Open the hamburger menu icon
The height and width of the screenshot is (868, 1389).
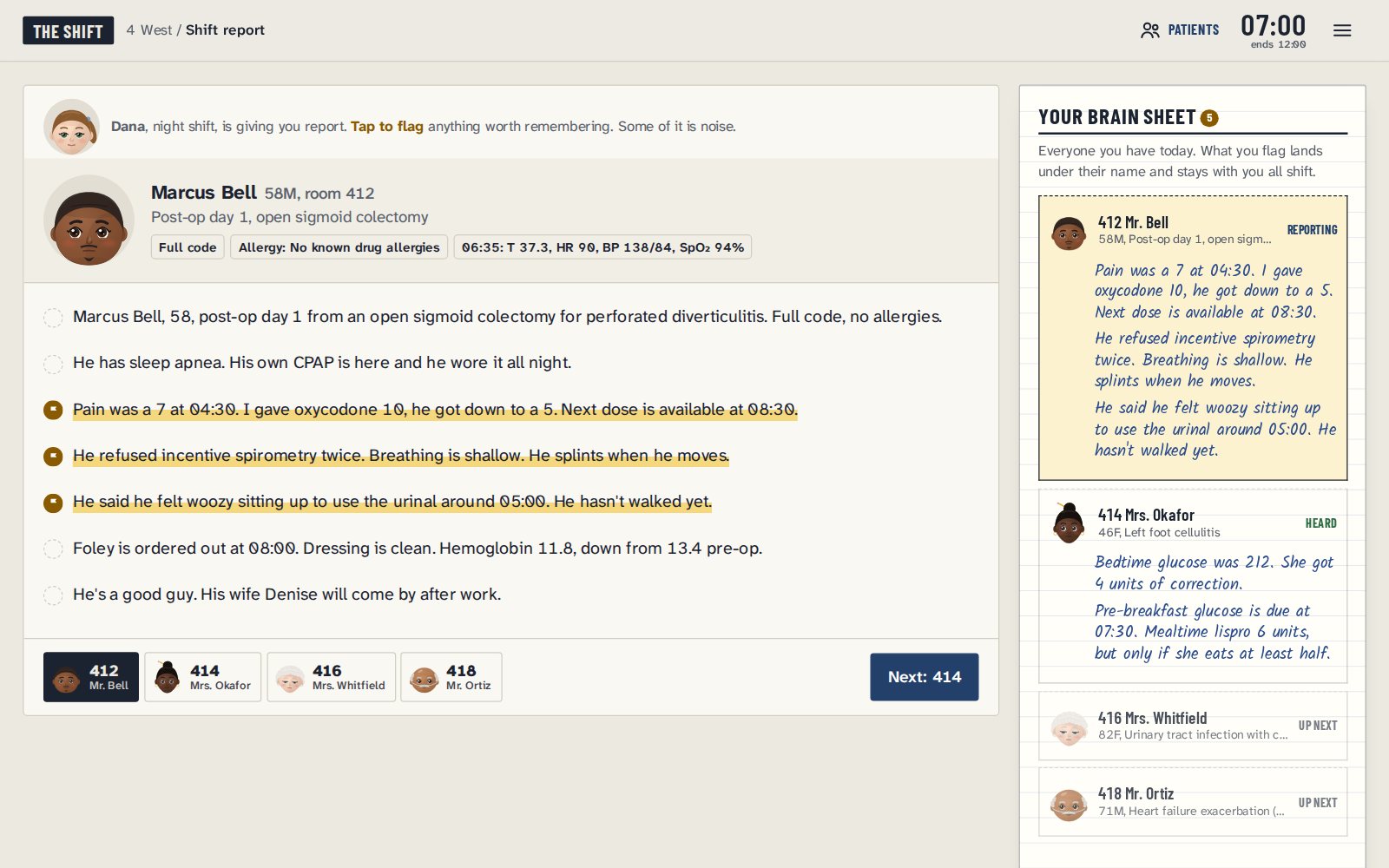(1342, 30)
